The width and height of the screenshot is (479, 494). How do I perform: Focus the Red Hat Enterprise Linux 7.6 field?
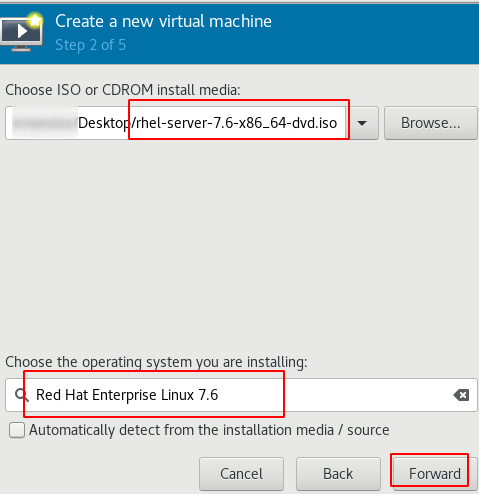coord(241,395)
